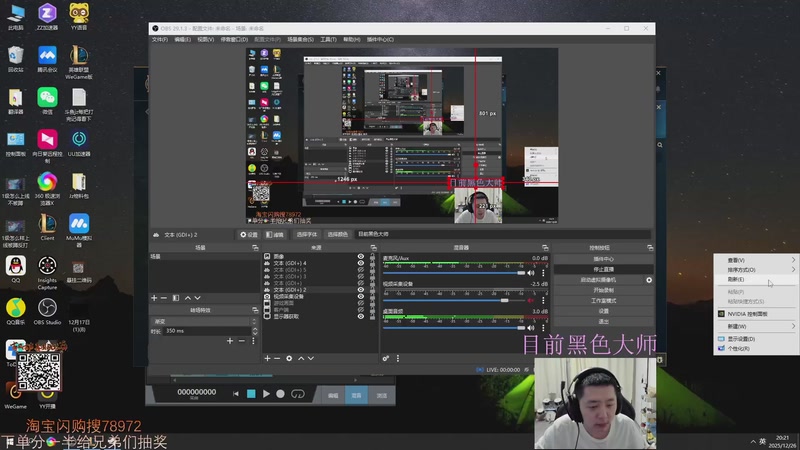
Task: Remove selected source with minus icon
Action: click(277, 359)
